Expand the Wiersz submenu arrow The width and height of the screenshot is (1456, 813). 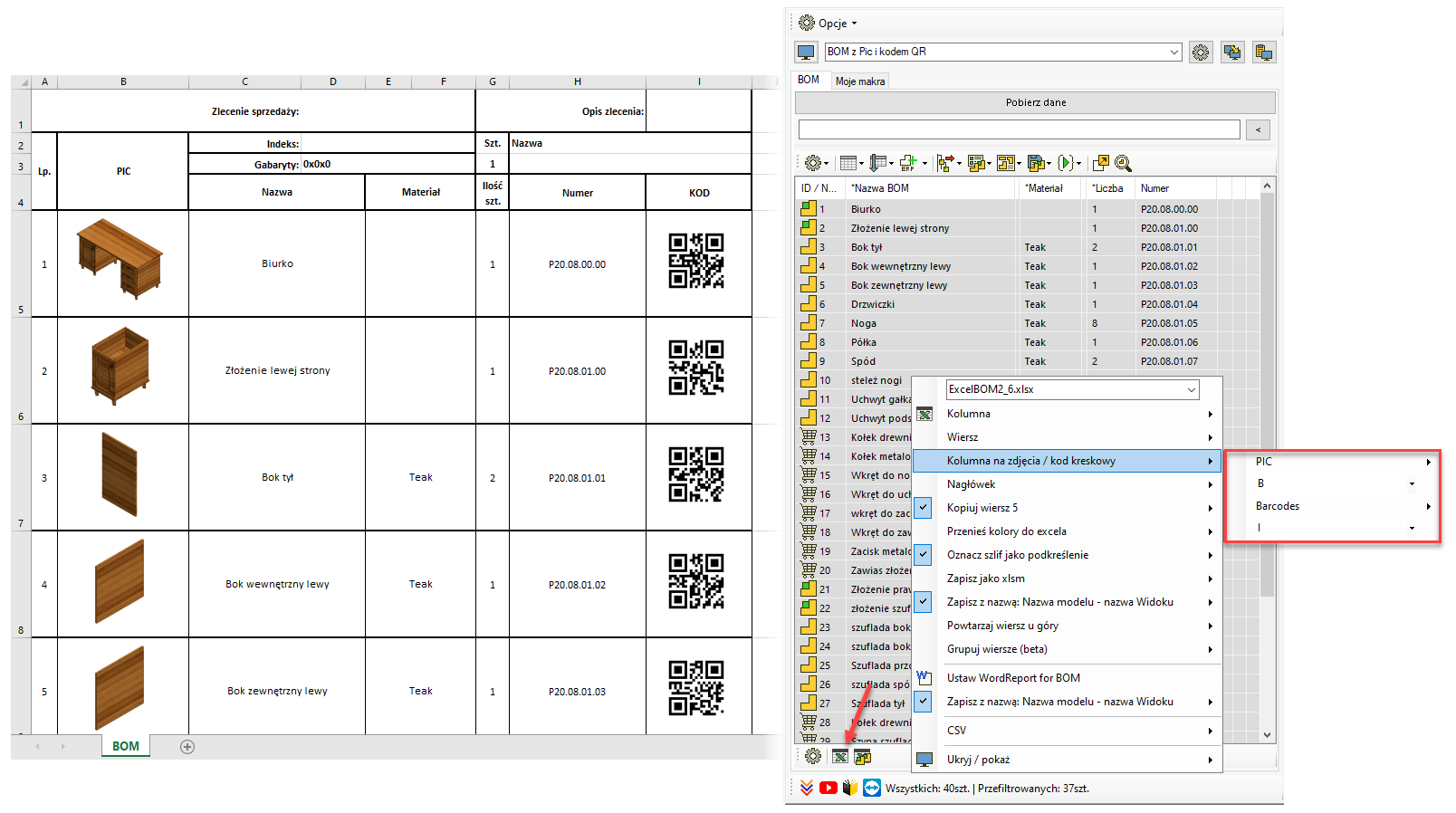tap(1210, 437)
